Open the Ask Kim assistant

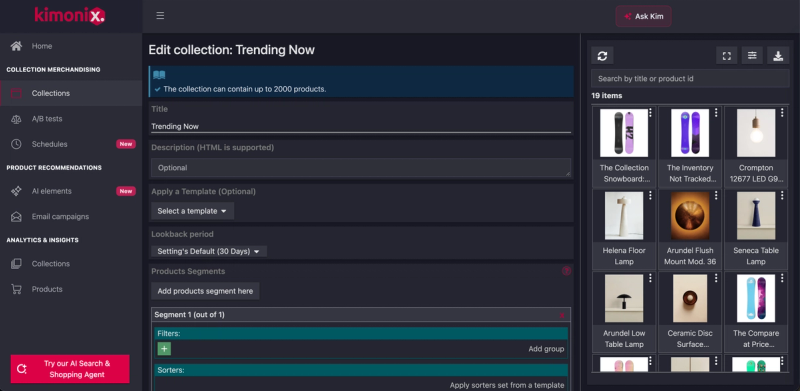coord(643,16)
